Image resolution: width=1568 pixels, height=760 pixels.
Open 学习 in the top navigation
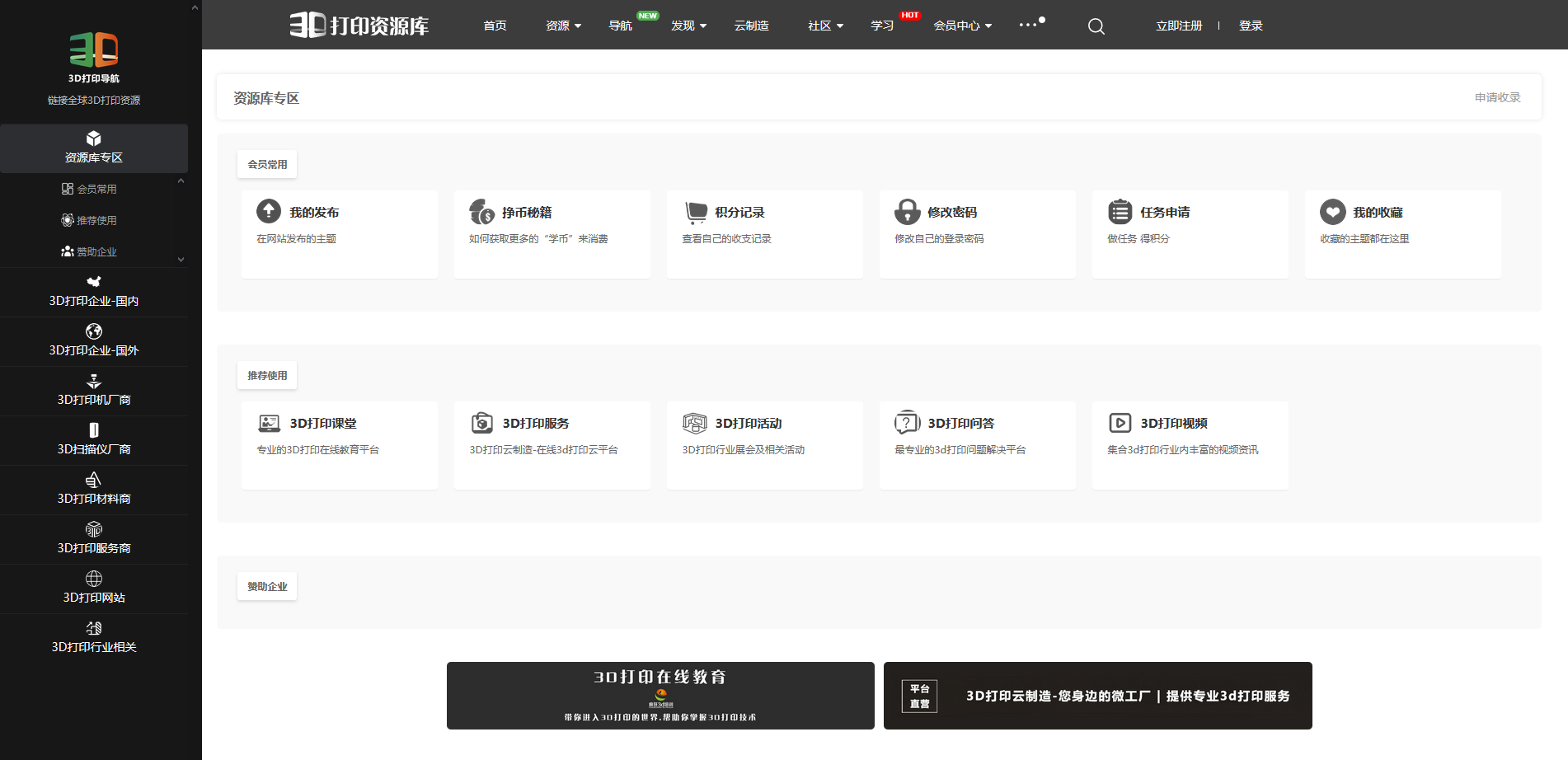882,26
